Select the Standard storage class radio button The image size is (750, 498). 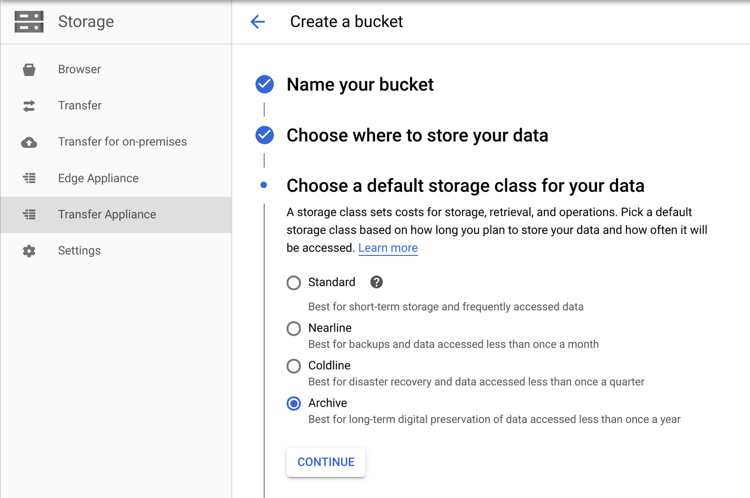click(x=294, y=283)
